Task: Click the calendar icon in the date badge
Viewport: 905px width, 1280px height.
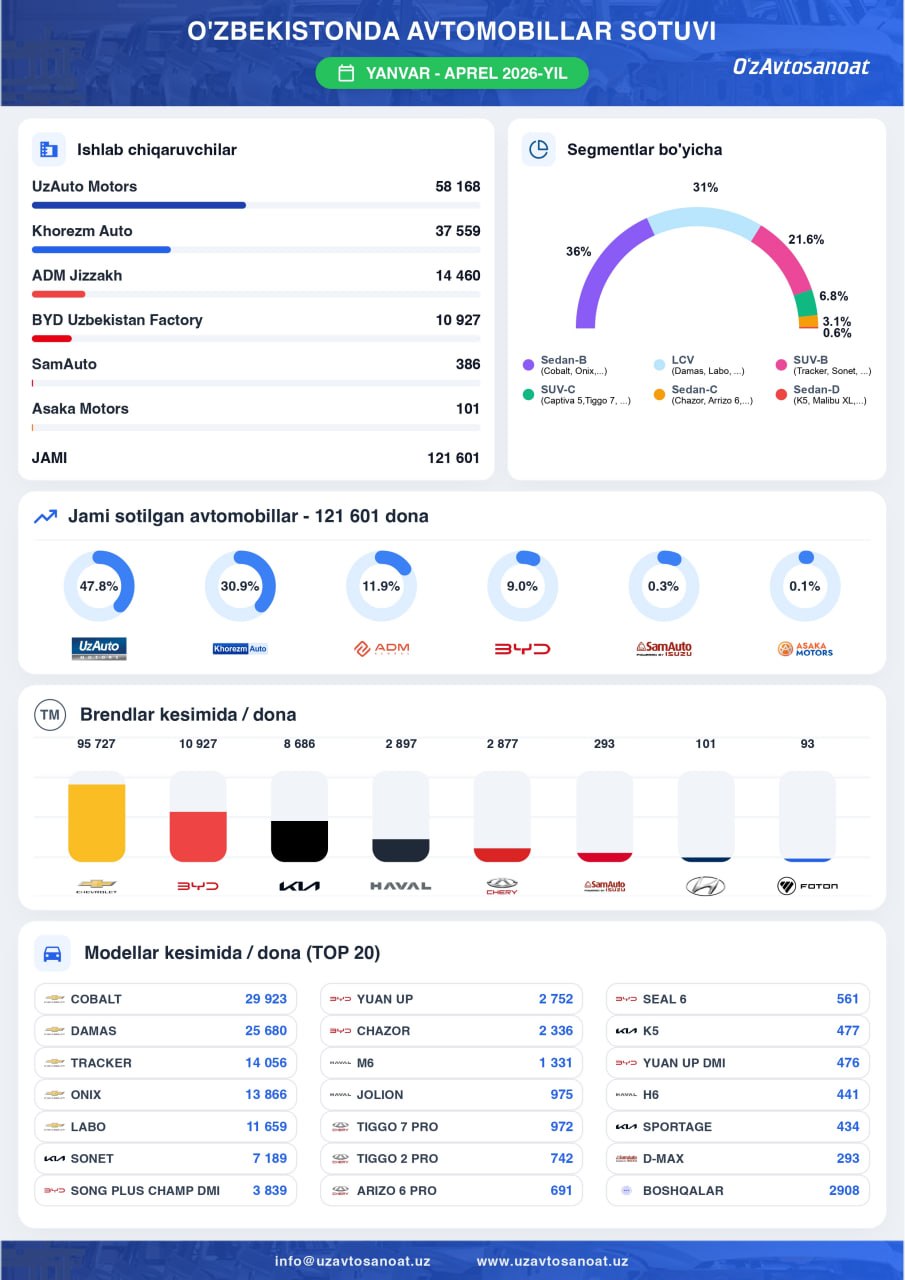Action: (x=346, y=73)
